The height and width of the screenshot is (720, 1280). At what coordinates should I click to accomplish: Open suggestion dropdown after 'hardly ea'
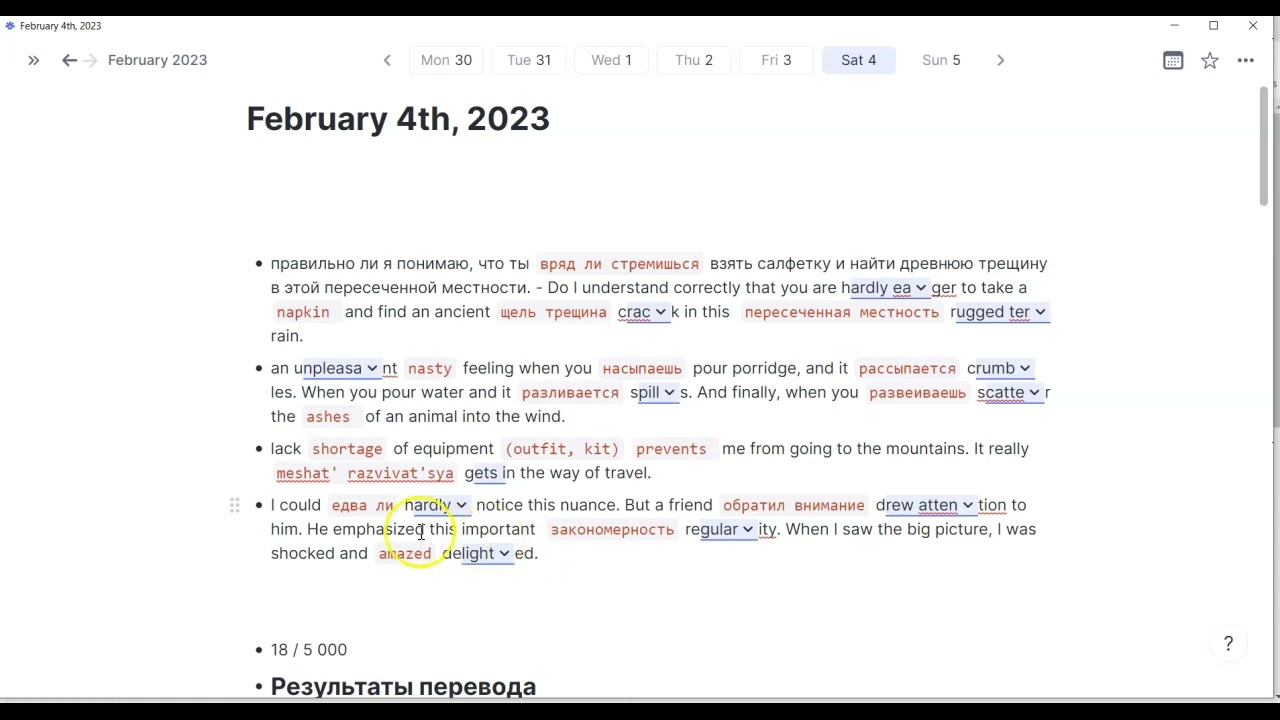[920, 288]
